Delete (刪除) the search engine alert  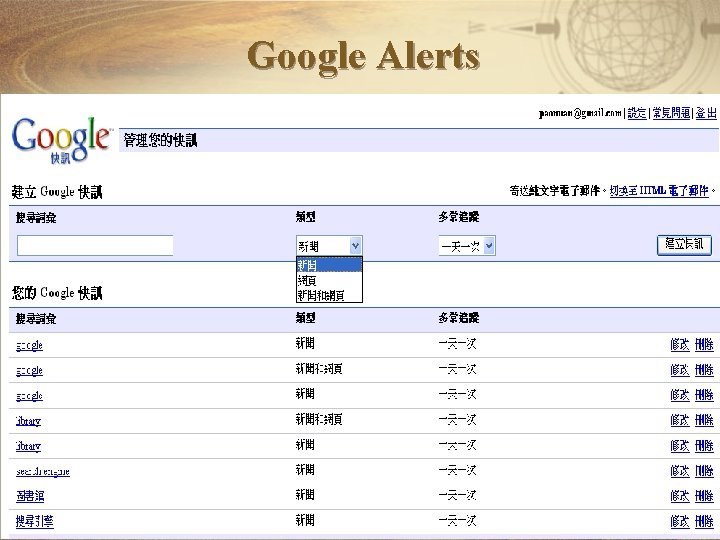tap(704, 471)
